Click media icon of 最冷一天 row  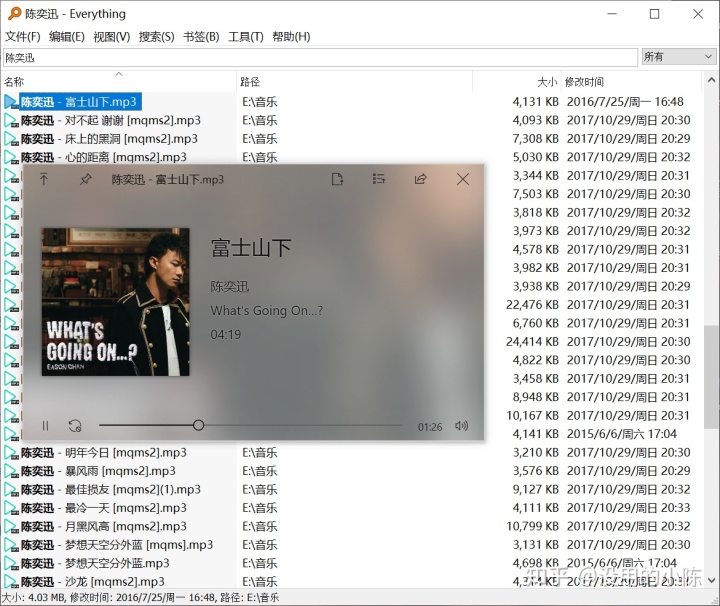[x=11, y=508]
